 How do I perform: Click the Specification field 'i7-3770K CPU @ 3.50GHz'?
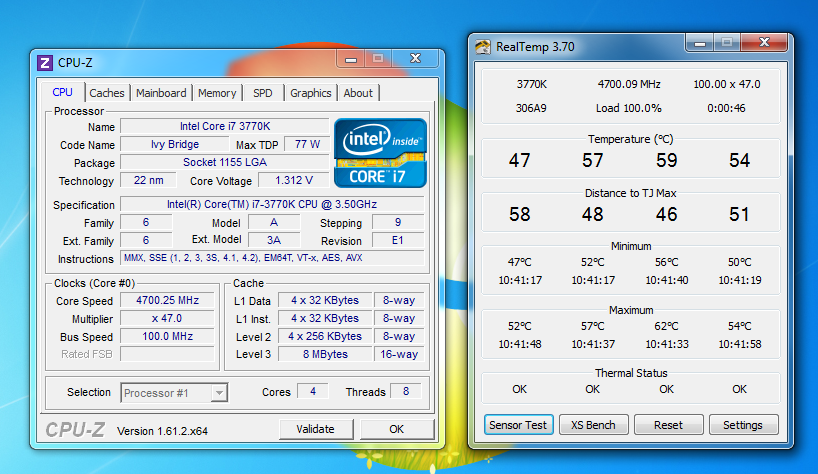(x=272, y=204)
